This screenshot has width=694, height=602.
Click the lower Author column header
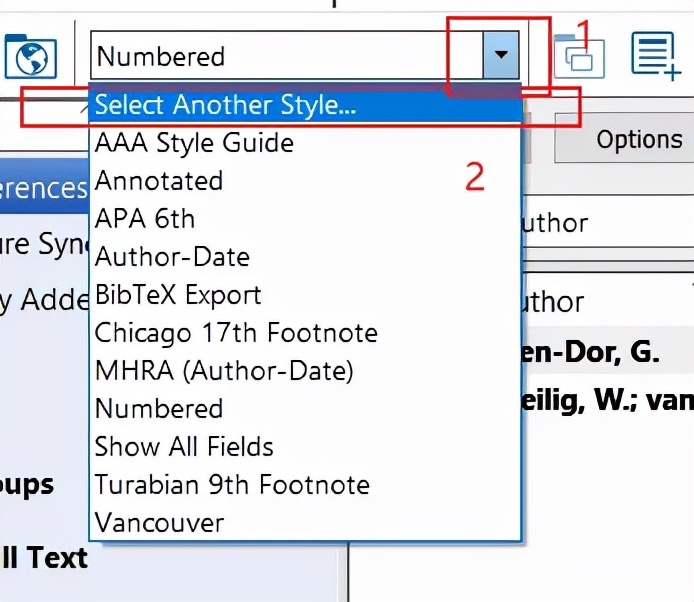coord(609,302)
